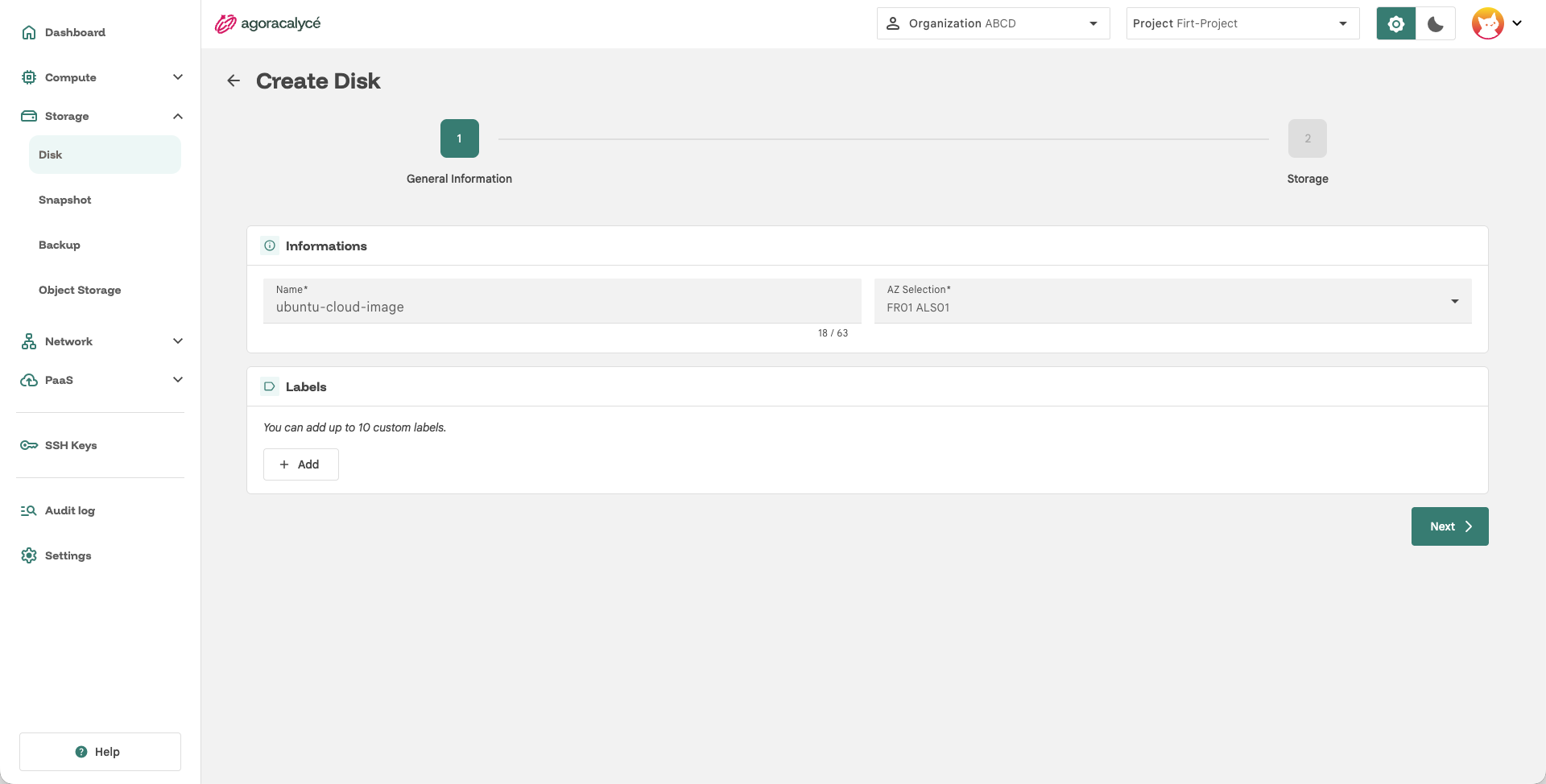Click the Dashboard home icon
This screenshot has height=784, width=1546.
(x=29, y=32)
